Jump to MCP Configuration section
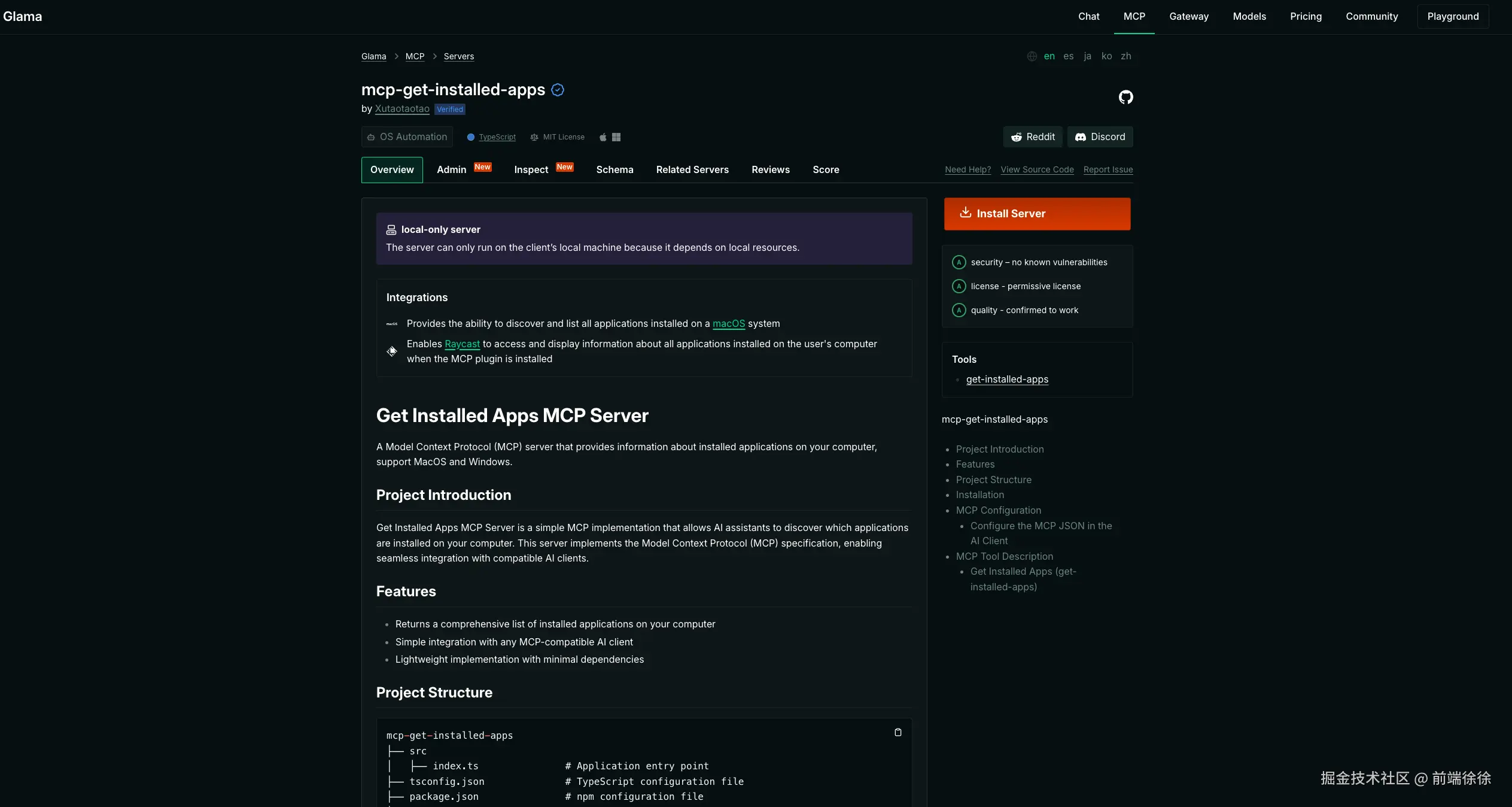The image size is (1512, 807). point(998,510)
